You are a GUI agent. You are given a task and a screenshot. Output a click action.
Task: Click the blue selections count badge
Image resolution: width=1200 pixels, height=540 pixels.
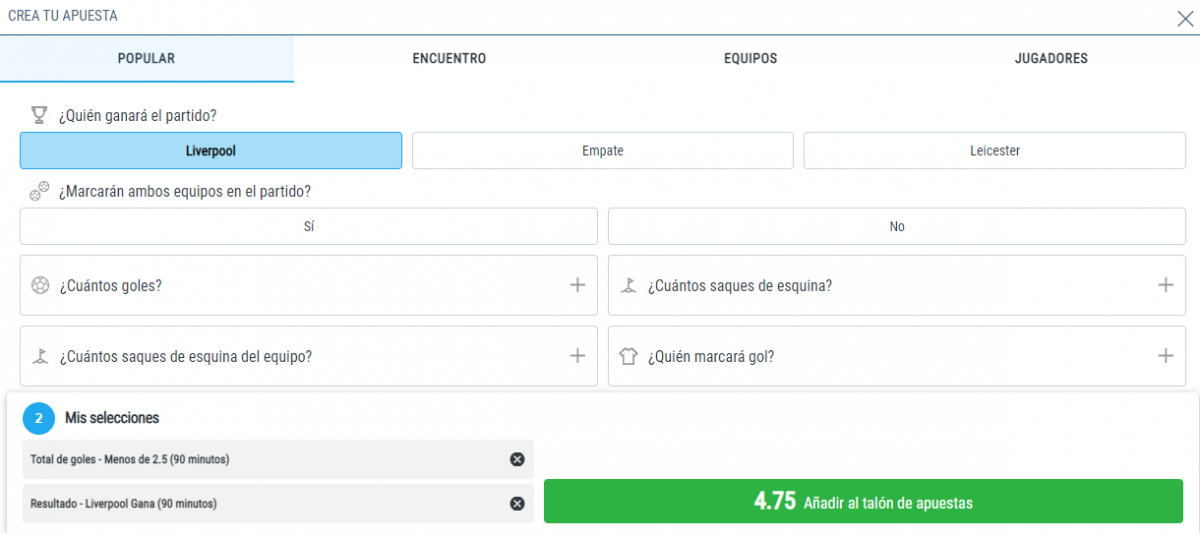point(39,418)
